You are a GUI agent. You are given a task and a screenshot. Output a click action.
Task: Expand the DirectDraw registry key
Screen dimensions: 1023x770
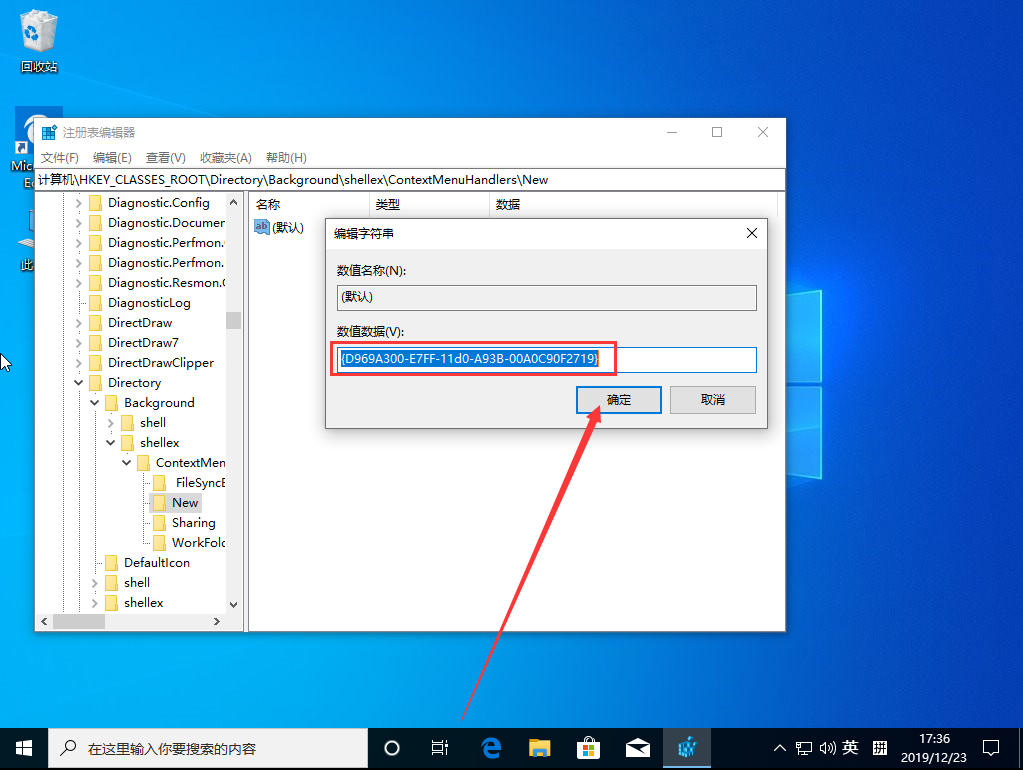(x=78, y=322)
